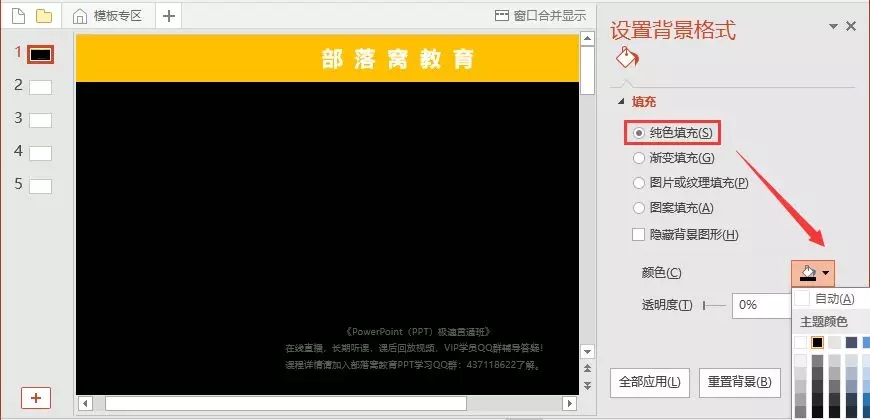Image resolution: width=870 pixels, height=420 pixels.
Task: Close the 设置背景格式 pane
Action: click(851, 26)
